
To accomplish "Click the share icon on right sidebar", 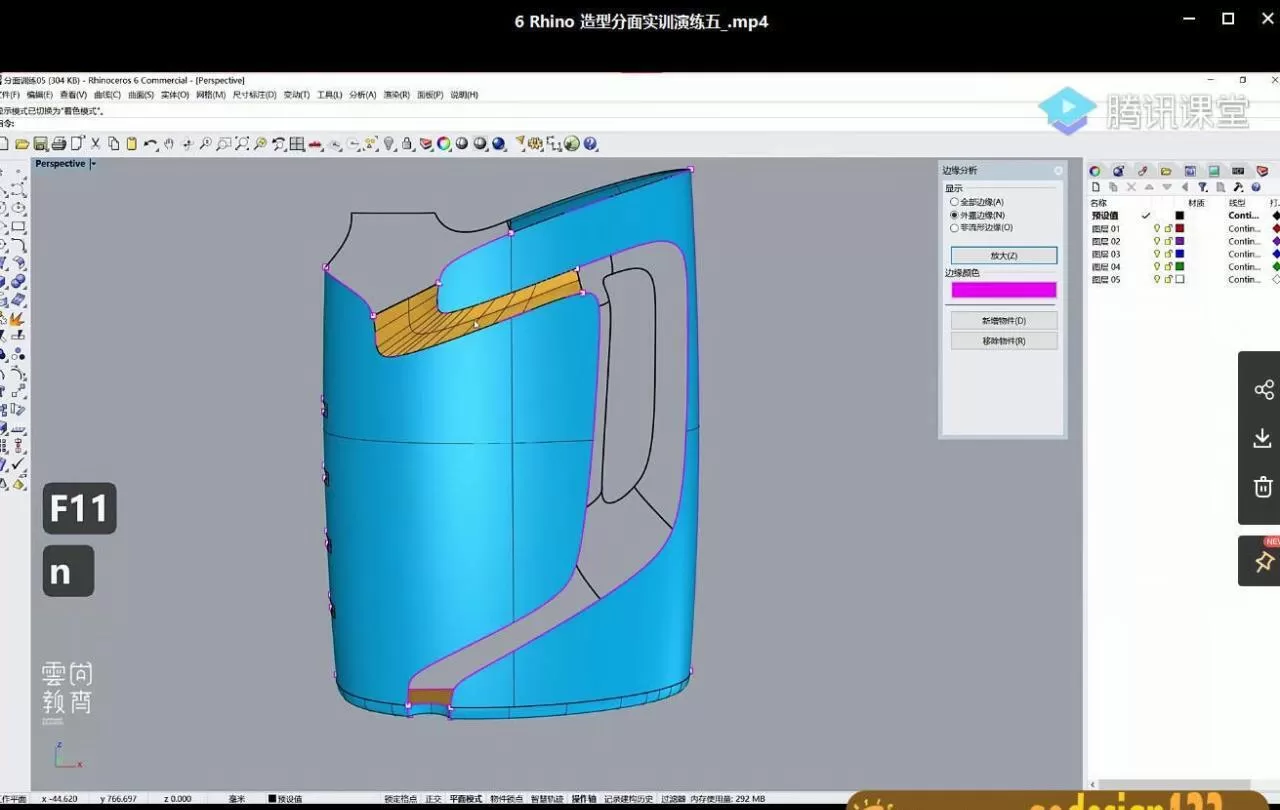I will pyautogui.click(x=1262, y=389).
